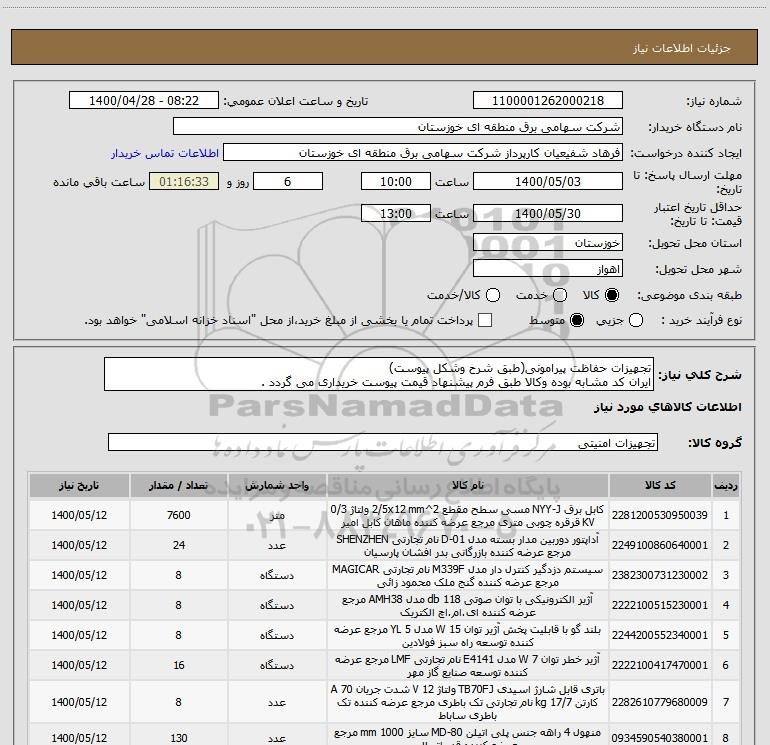Click the خوزستان delivery province field
The height and width of the screenshot is (745, 770).
click(x=548, y=243)
